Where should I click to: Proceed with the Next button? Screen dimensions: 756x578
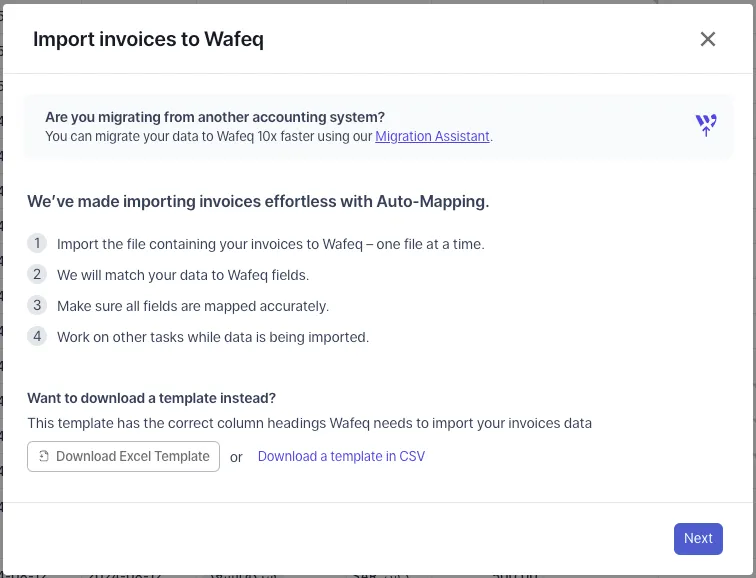click(698, 538)
